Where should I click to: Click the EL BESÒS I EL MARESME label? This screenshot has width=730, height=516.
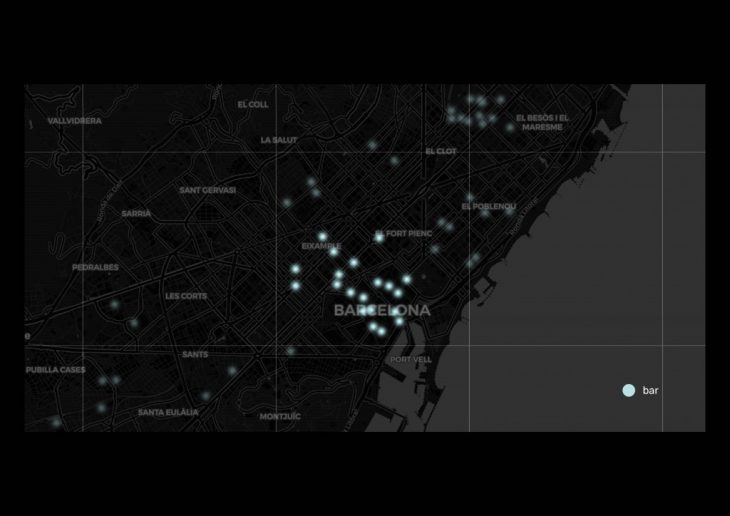542,122
